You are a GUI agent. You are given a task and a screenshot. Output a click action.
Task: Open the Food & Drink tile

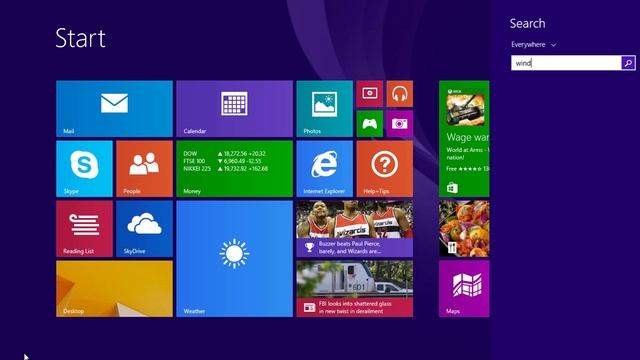click(464, 229)
